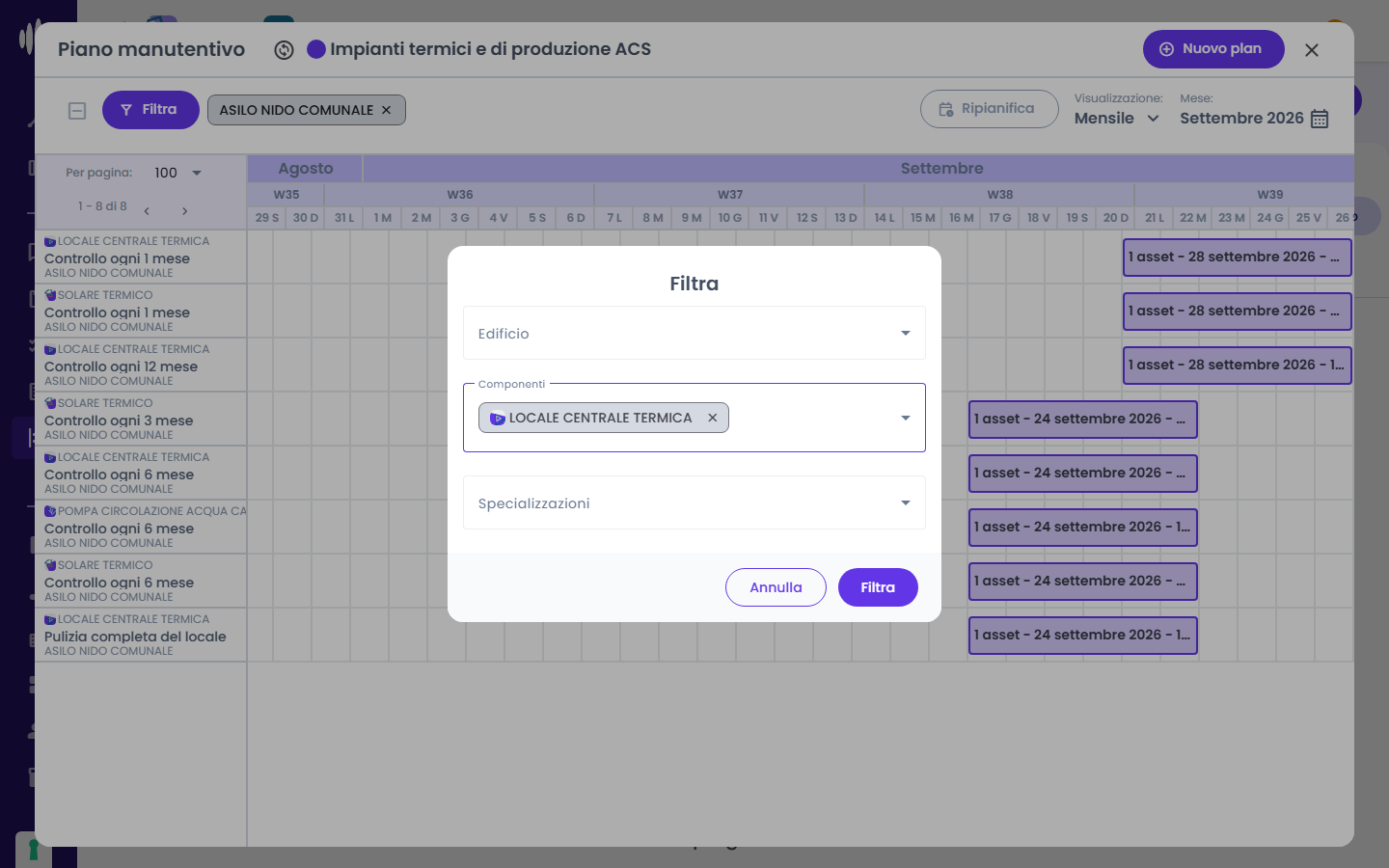This screenshot has height=868, width=1389.
Task: Go to next page with right chevron
Action: tap(184, 210)
